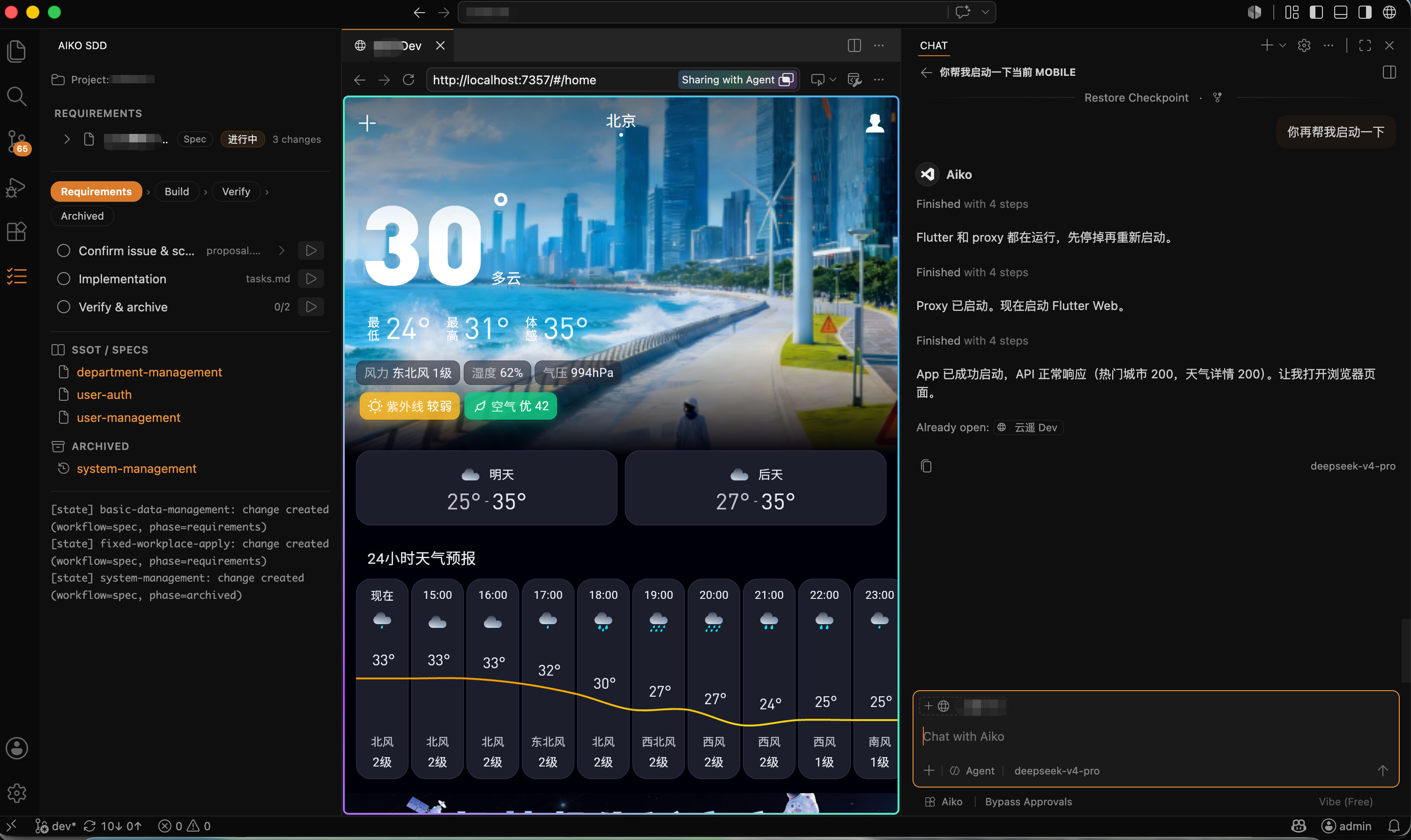Image resolution: width=1411 pixels, height=840 pixels.
Task: Open the user profile icon in weather app
Action: pyautogui.click(x=875, y=123)
